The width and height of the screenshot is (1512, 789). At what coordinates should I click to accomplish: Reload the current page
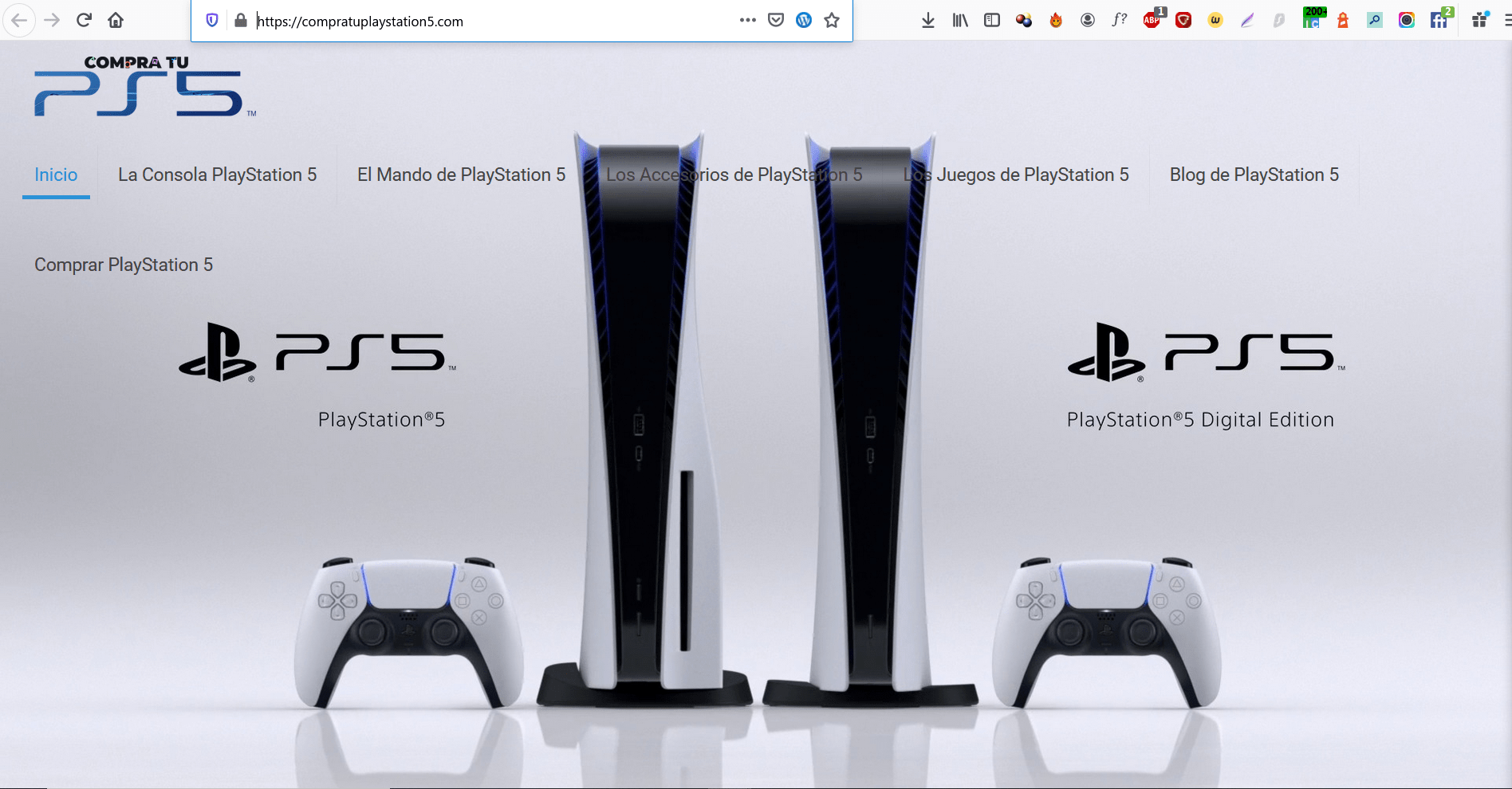[x=84, y=20]
